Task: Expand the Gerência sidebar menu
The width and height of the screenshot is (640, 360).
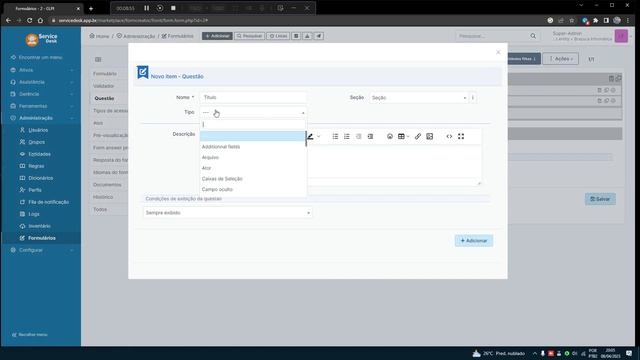Action: (41, 94)
